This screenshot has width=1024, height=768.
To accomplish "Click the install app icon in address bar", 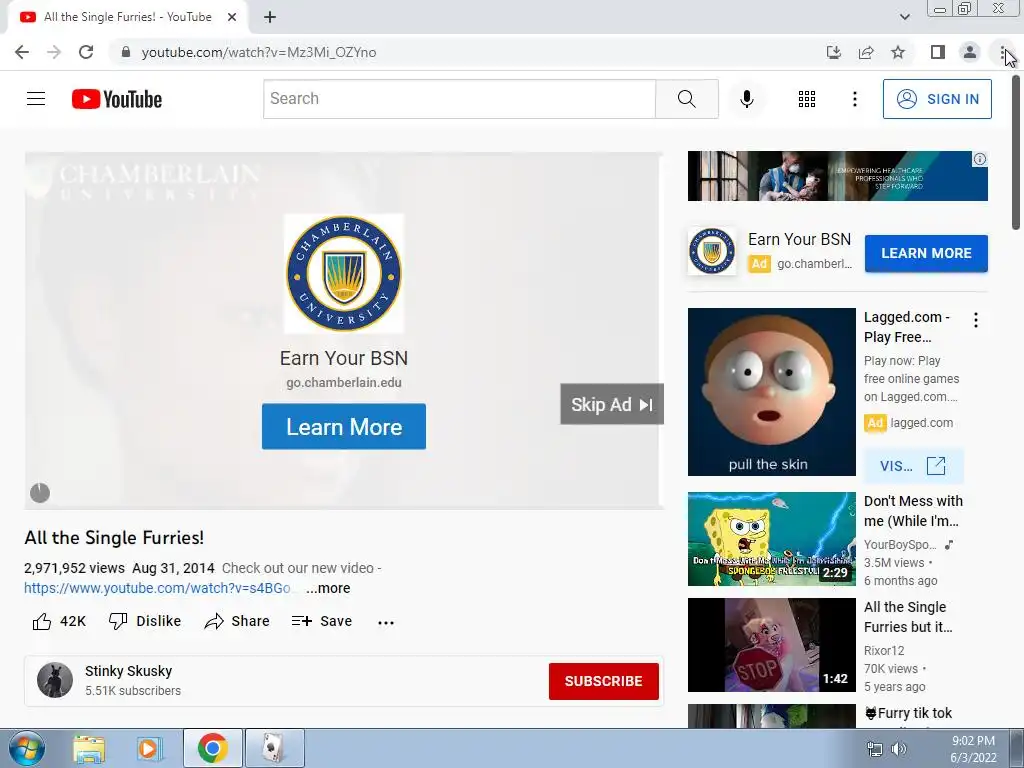I will click(x=833, y=52).
